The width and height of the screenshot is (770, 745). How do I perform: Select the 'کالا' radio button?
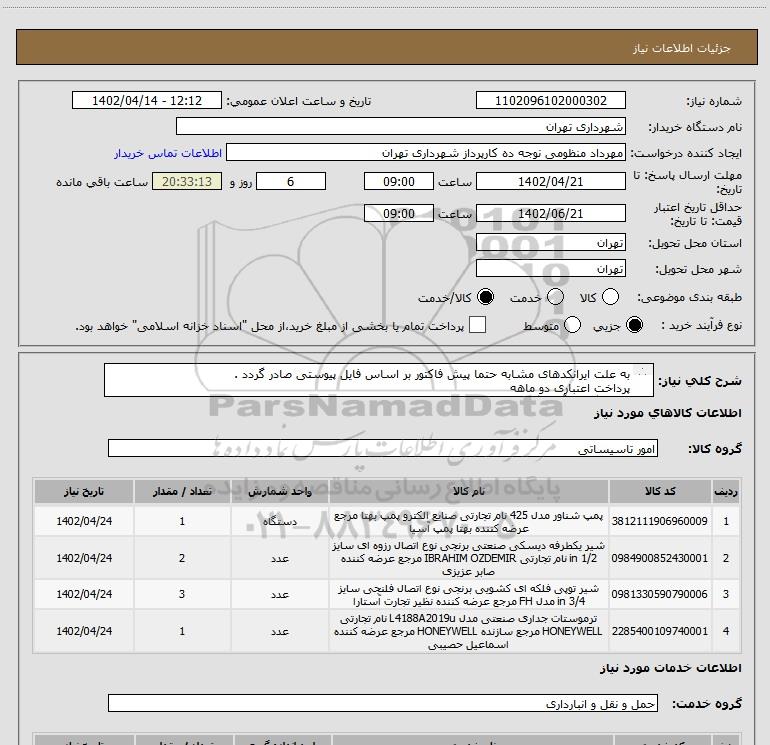[x=610, y=297]
